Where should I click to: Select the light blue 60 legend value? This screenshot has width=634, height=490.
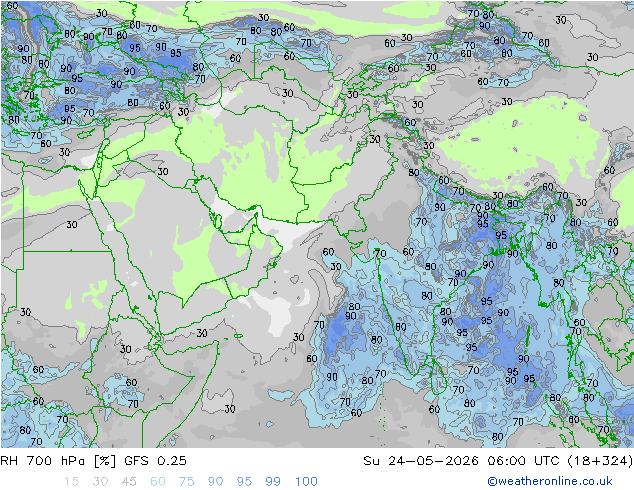tap(158, 482)
